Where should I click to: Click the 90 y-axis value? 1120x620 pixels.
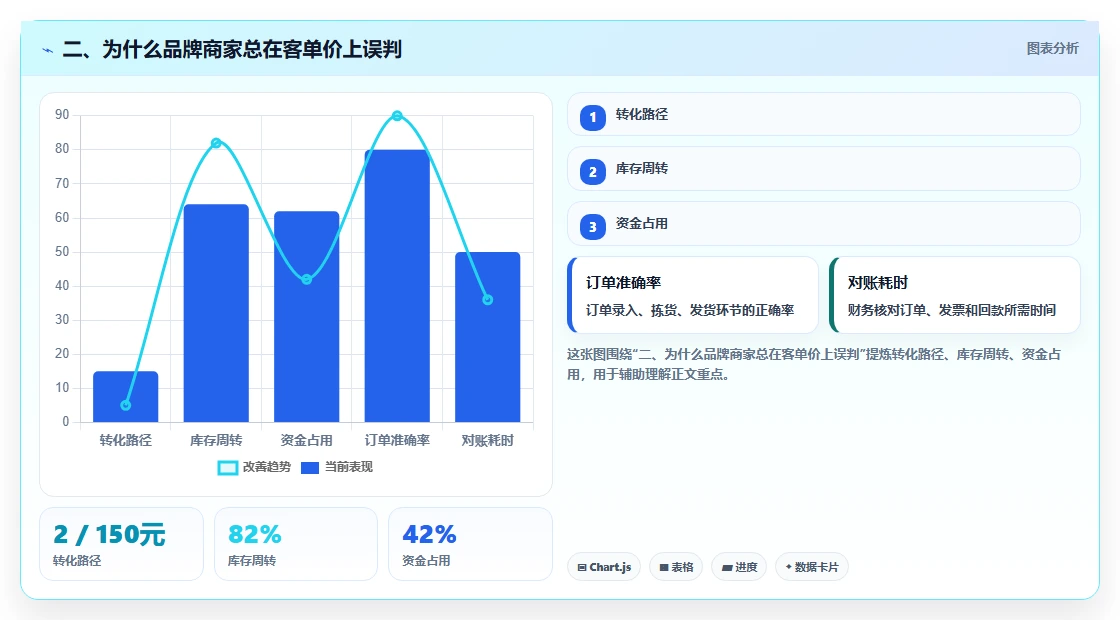[62, 115]
